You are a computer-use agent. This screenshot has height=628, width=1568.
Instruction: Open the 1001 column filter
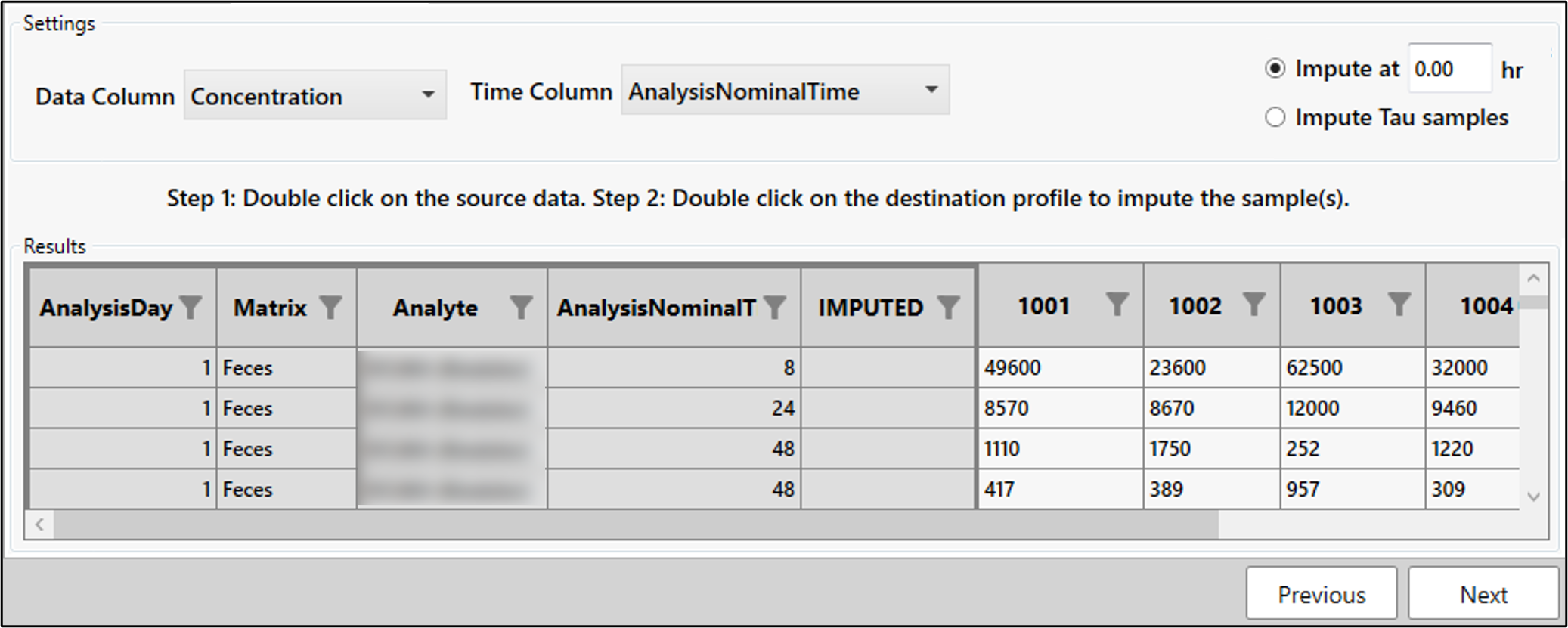(x=1117, y=305)
